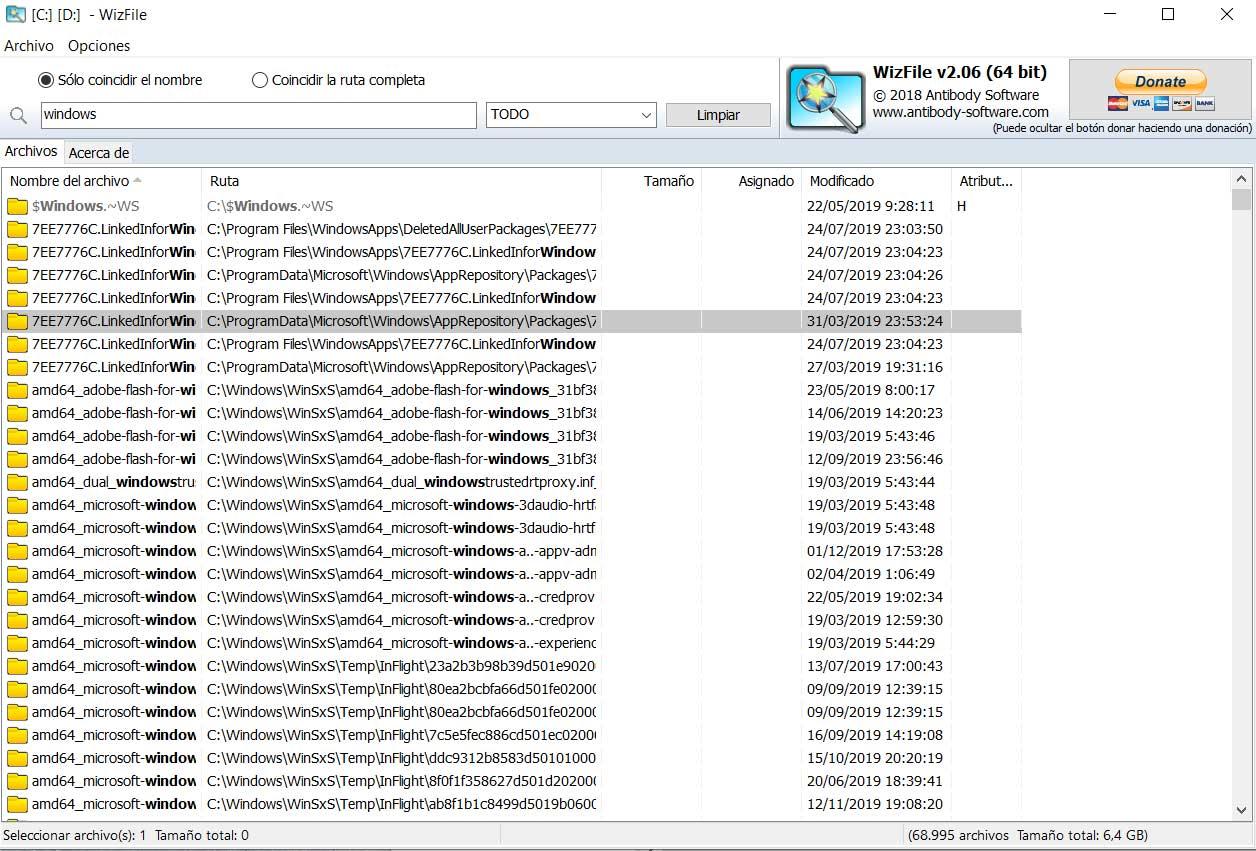The width and height of the screenshot is (1256, 851).
Task: Click status bar 'Seleccionar archivo(s): 1' text
Action: (75, 835)
